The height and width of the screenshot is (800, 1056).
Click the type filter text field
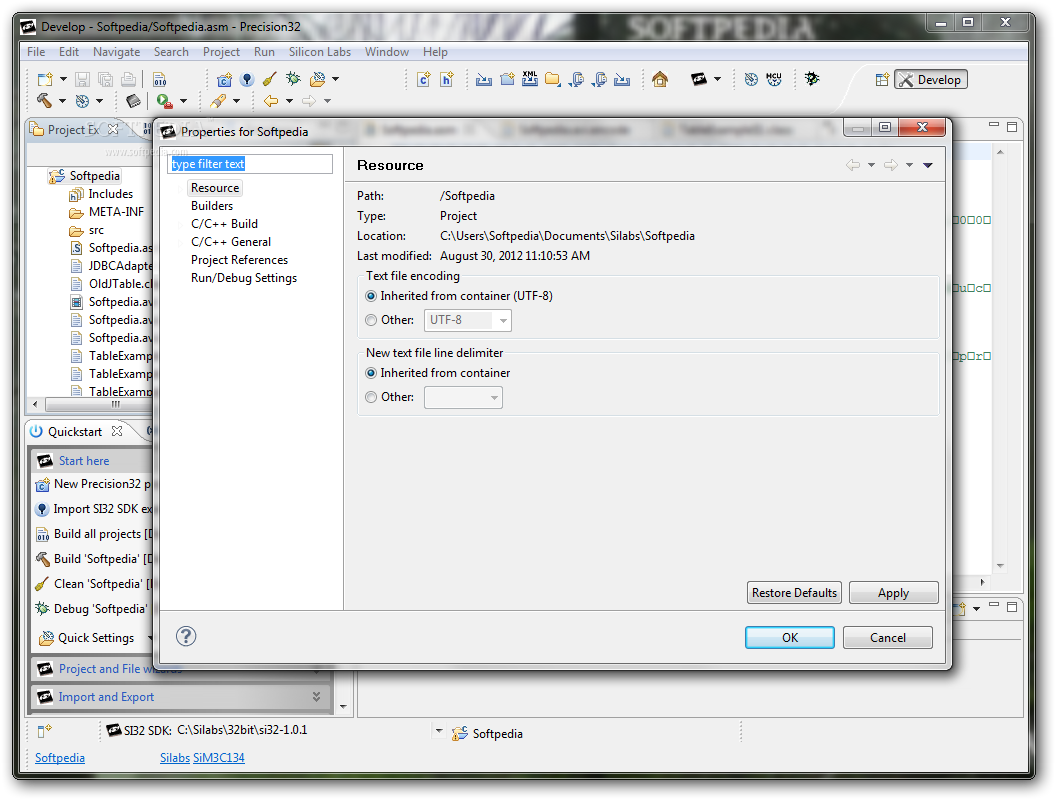point(250,164)
